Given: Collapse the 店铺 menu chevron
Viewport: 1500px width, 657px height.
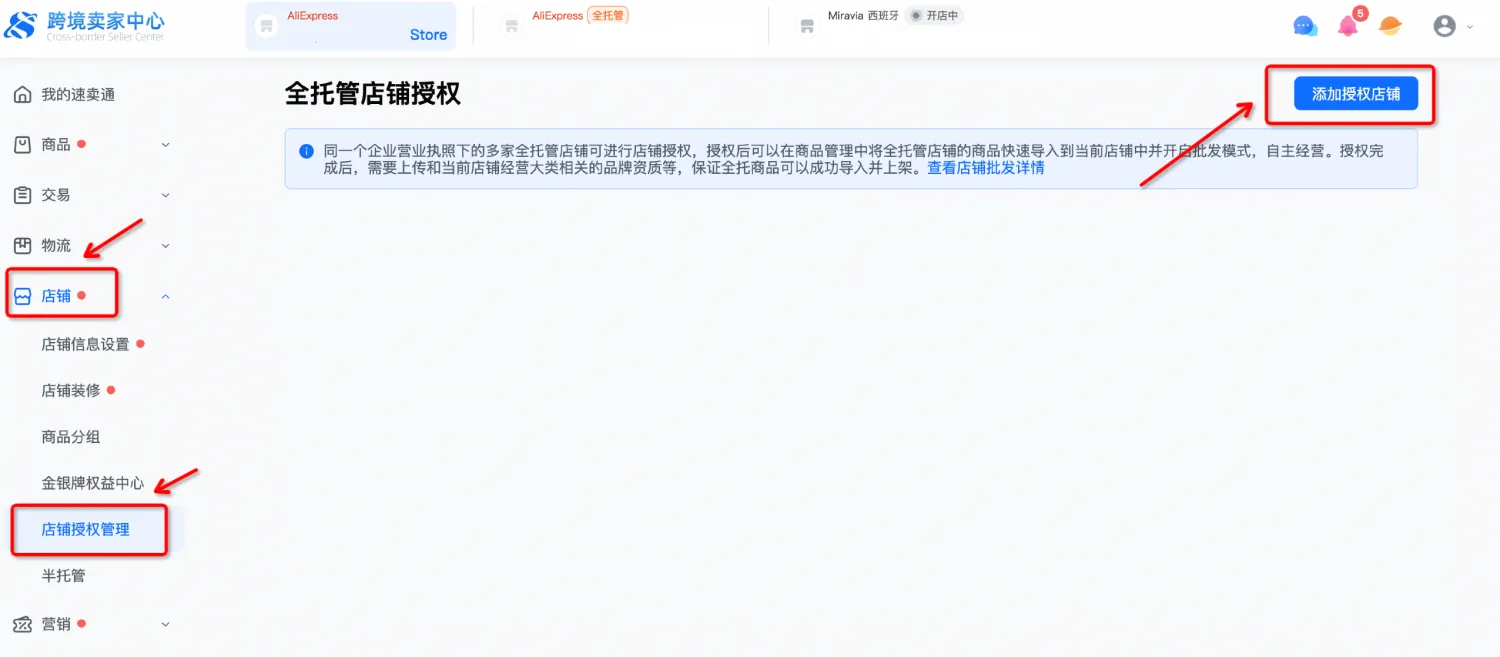Looking at the screenshot, I should coord(166,296).
